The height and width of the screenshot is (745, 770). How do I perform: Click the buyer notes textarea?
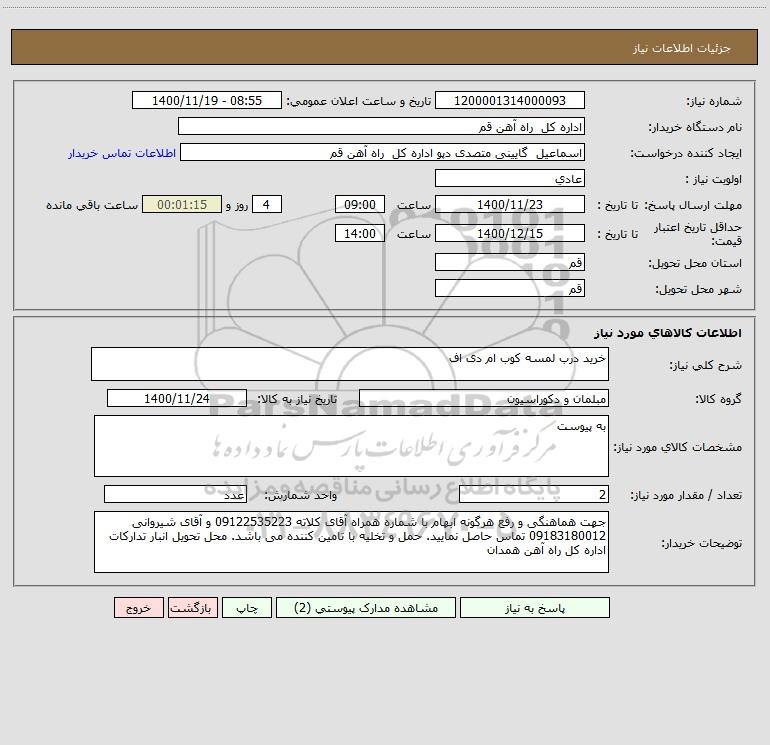351,542
